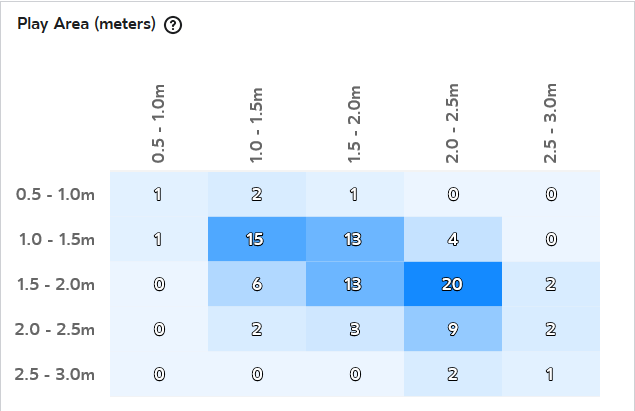Click the Play Area (meters) title
The height and width of the screenshot is (411, 635).
(86, 24)
